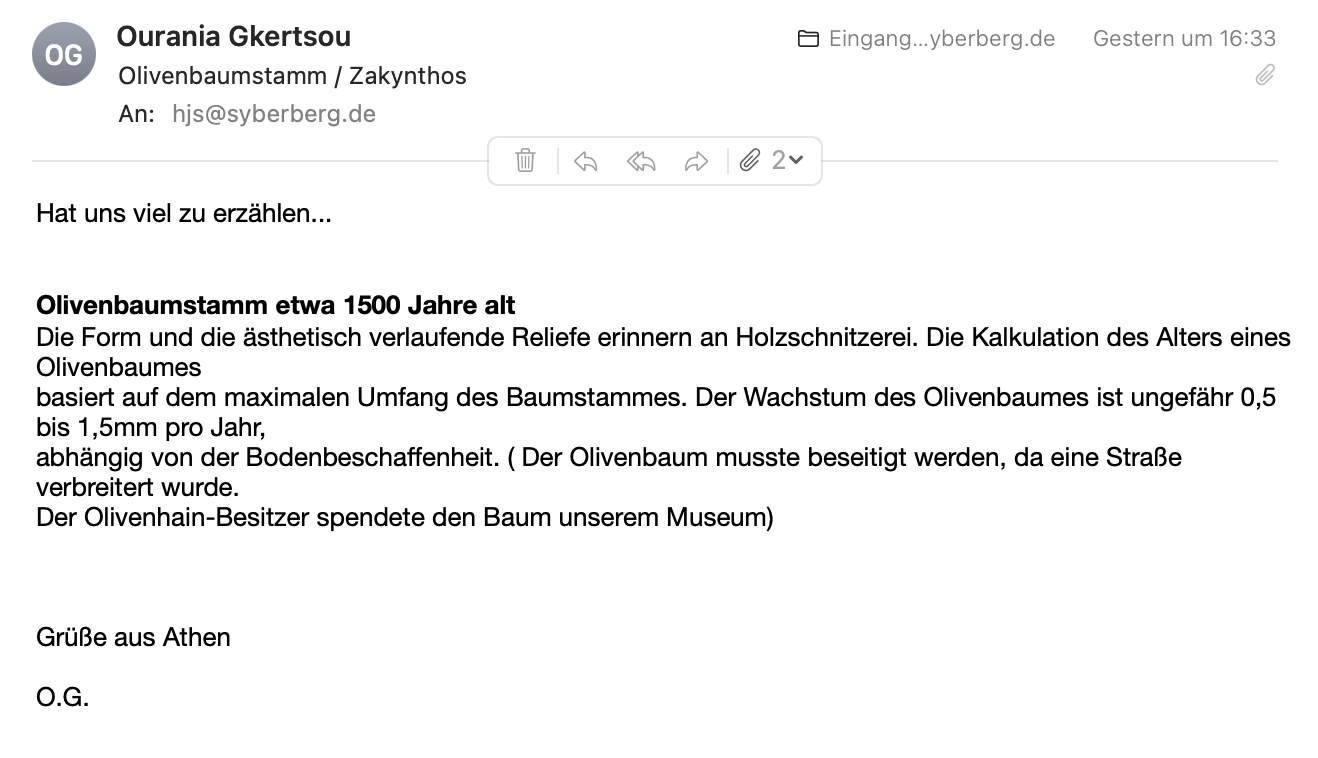This screenshot has width=1318, height=758.
Task: Click the attachment count number 2
Action: click(778, 160)
